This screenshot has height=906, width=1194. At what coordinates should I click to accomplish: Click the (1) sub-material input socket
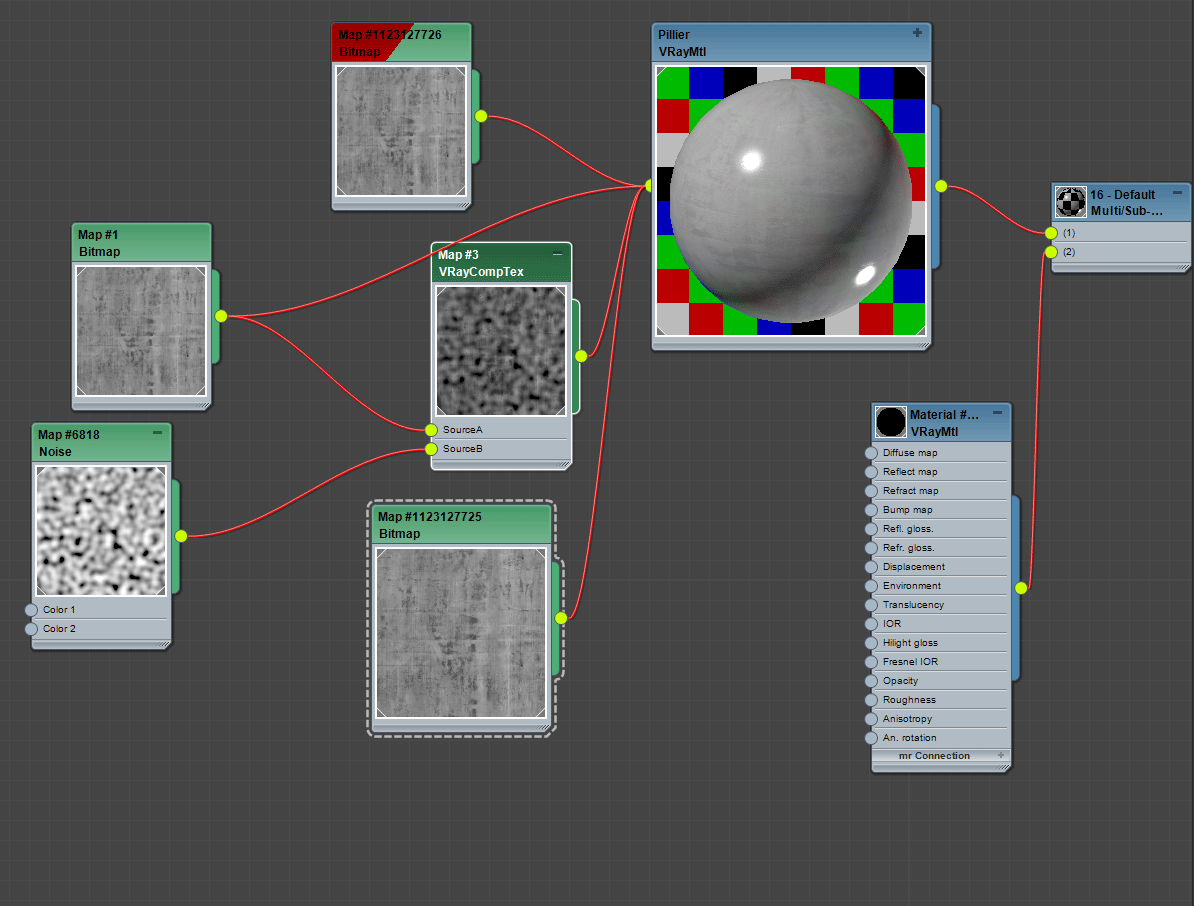[x=1052, y=233]
